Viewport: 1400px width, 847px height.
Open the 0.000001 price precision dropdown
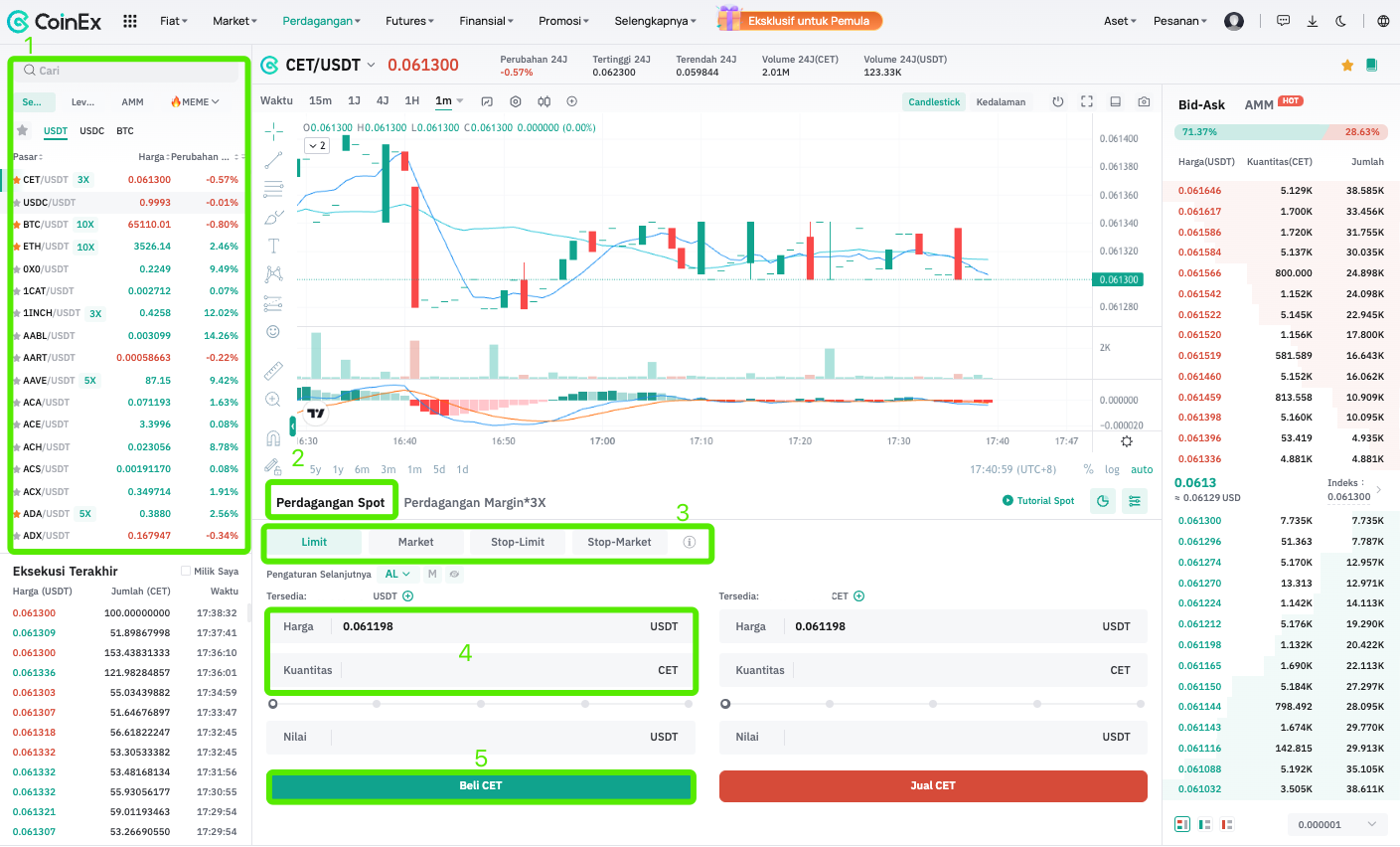1337,824
